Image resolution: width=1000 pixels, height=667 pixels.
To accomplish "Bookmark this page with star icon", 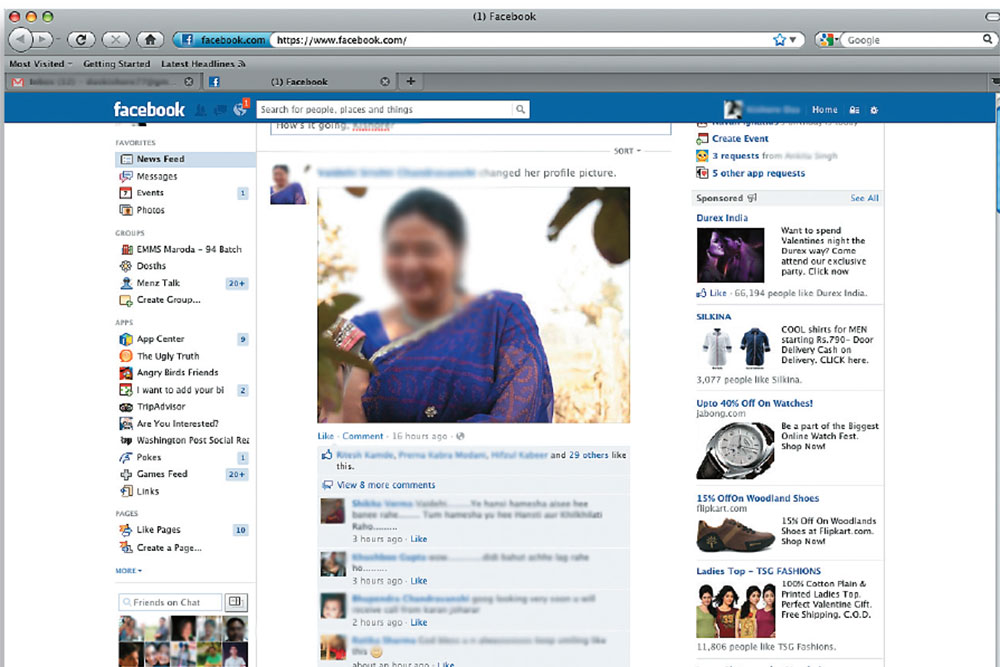I will 780,40.
